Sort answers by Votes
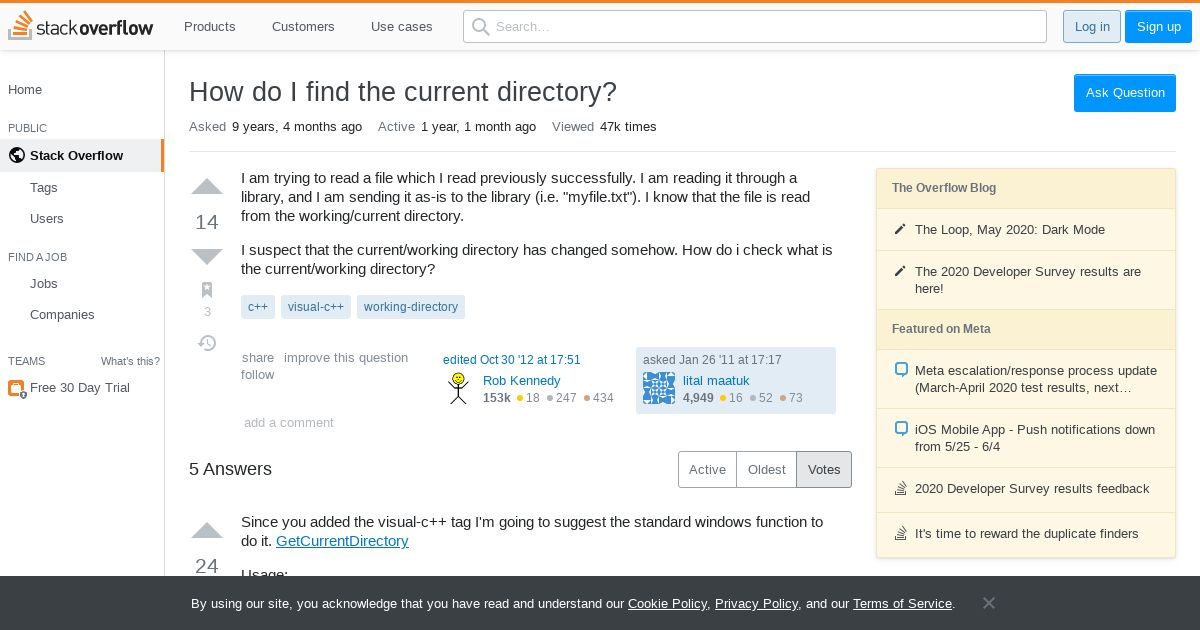 click(824, 470)
